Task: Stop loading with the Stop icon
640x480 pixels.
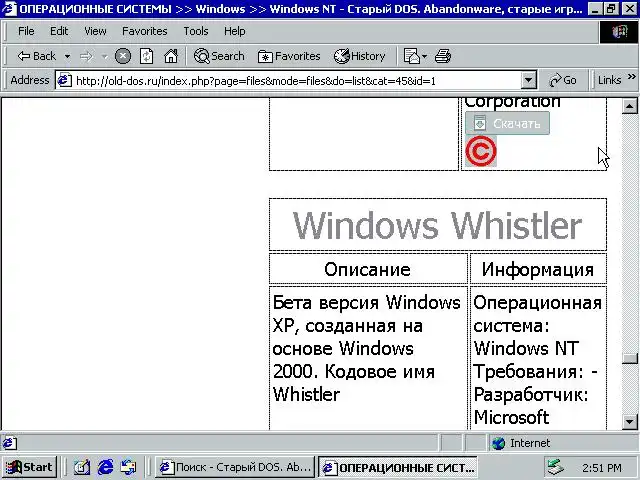Action: 123,56
